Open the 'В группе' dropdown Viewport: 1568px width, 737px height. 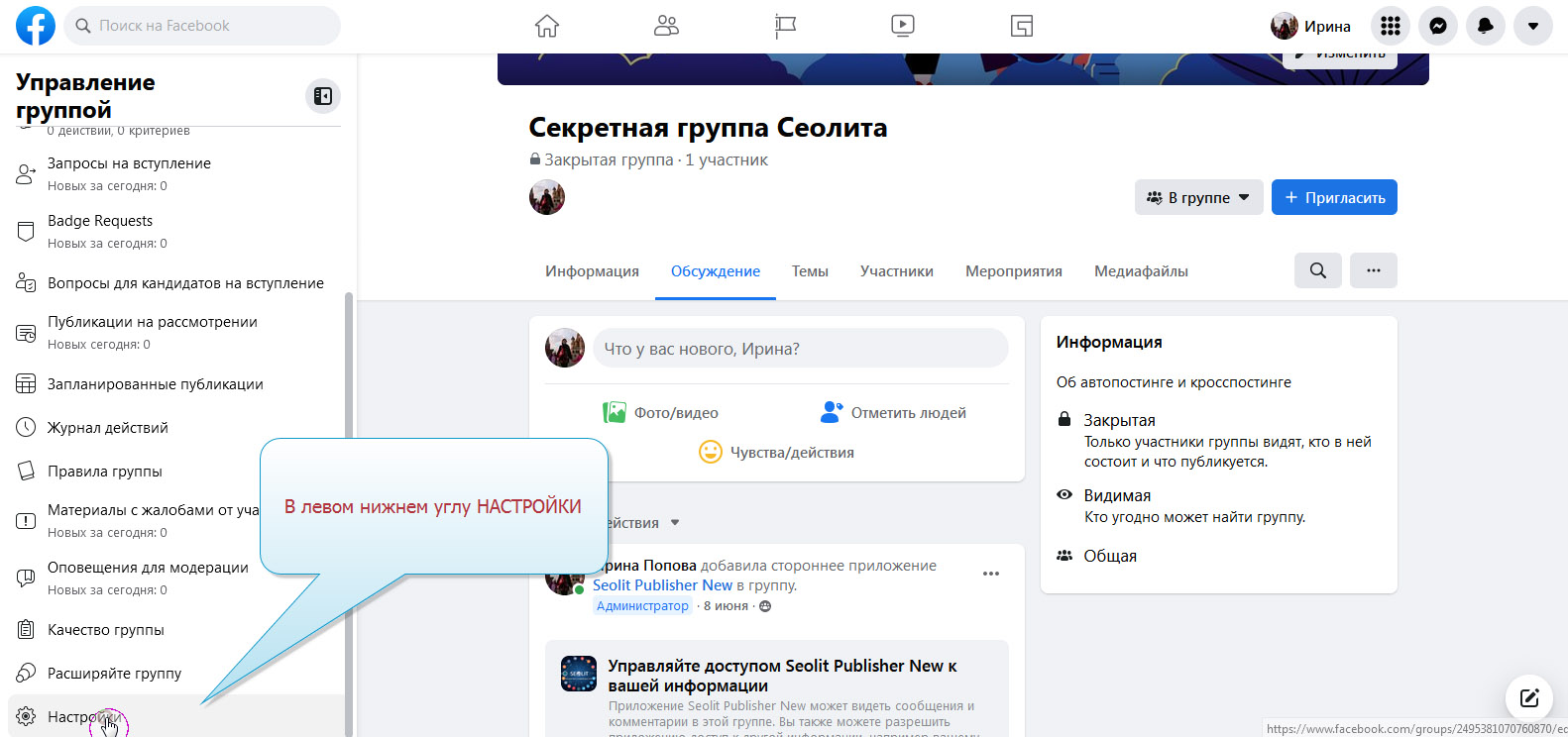point(1198,197)
